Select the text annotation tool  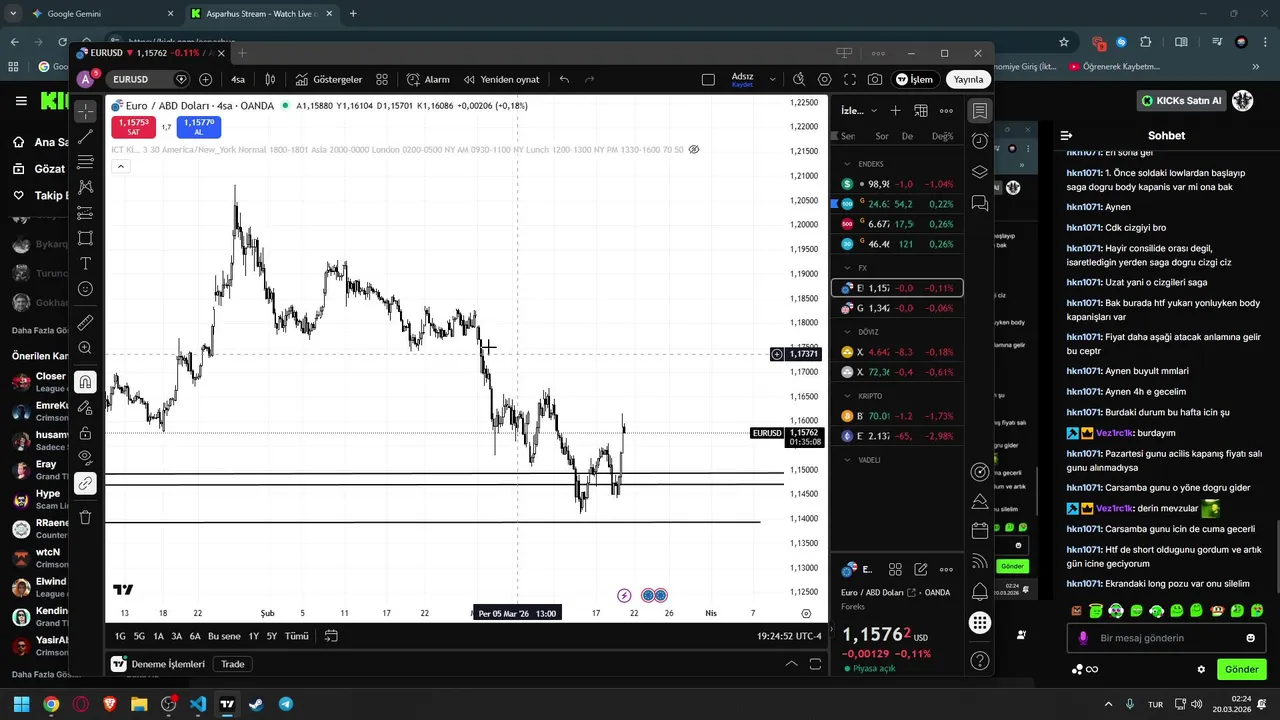(x=85, y=263)
